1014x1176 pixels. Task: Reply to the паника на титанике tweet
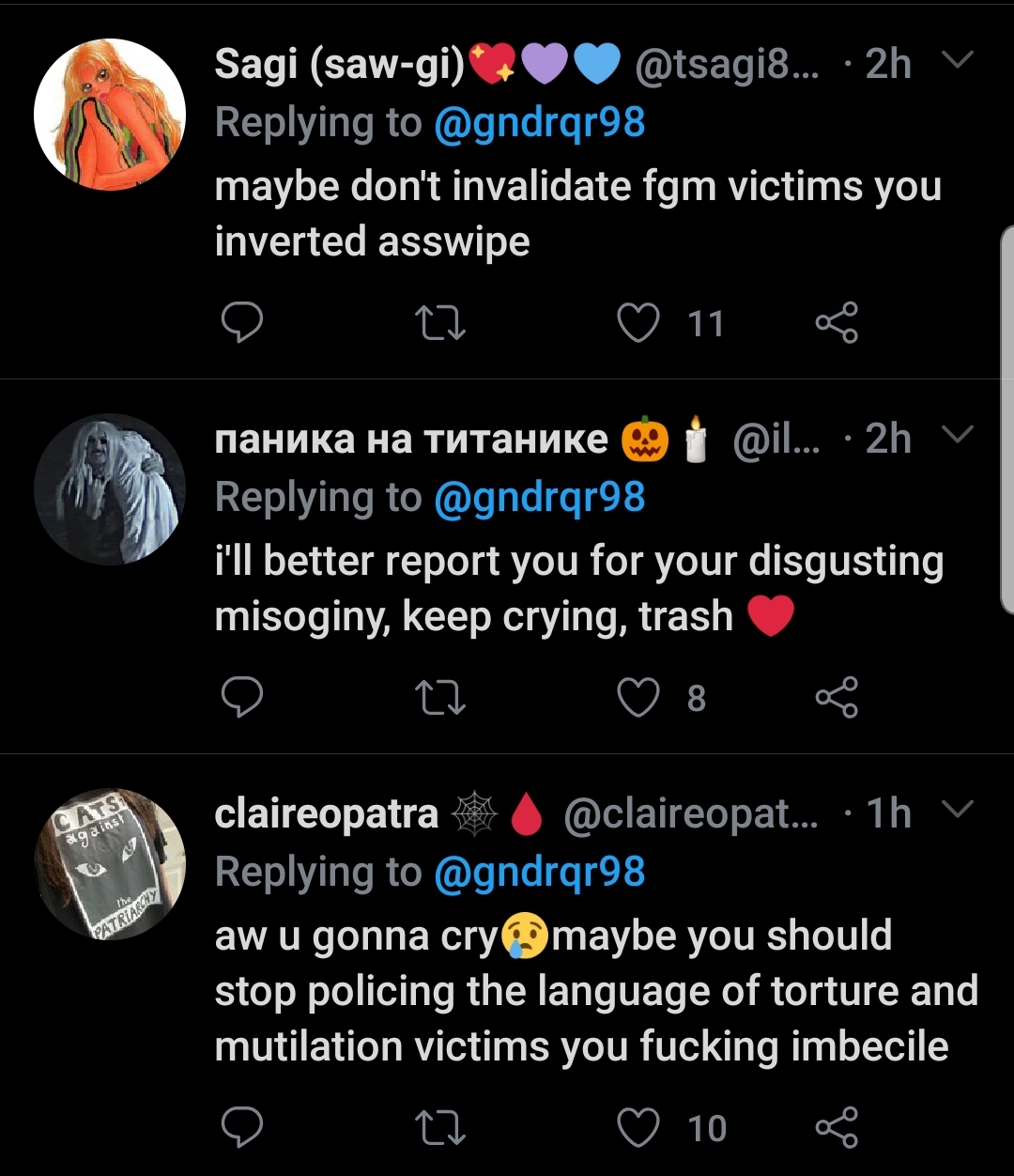point(241,698)
